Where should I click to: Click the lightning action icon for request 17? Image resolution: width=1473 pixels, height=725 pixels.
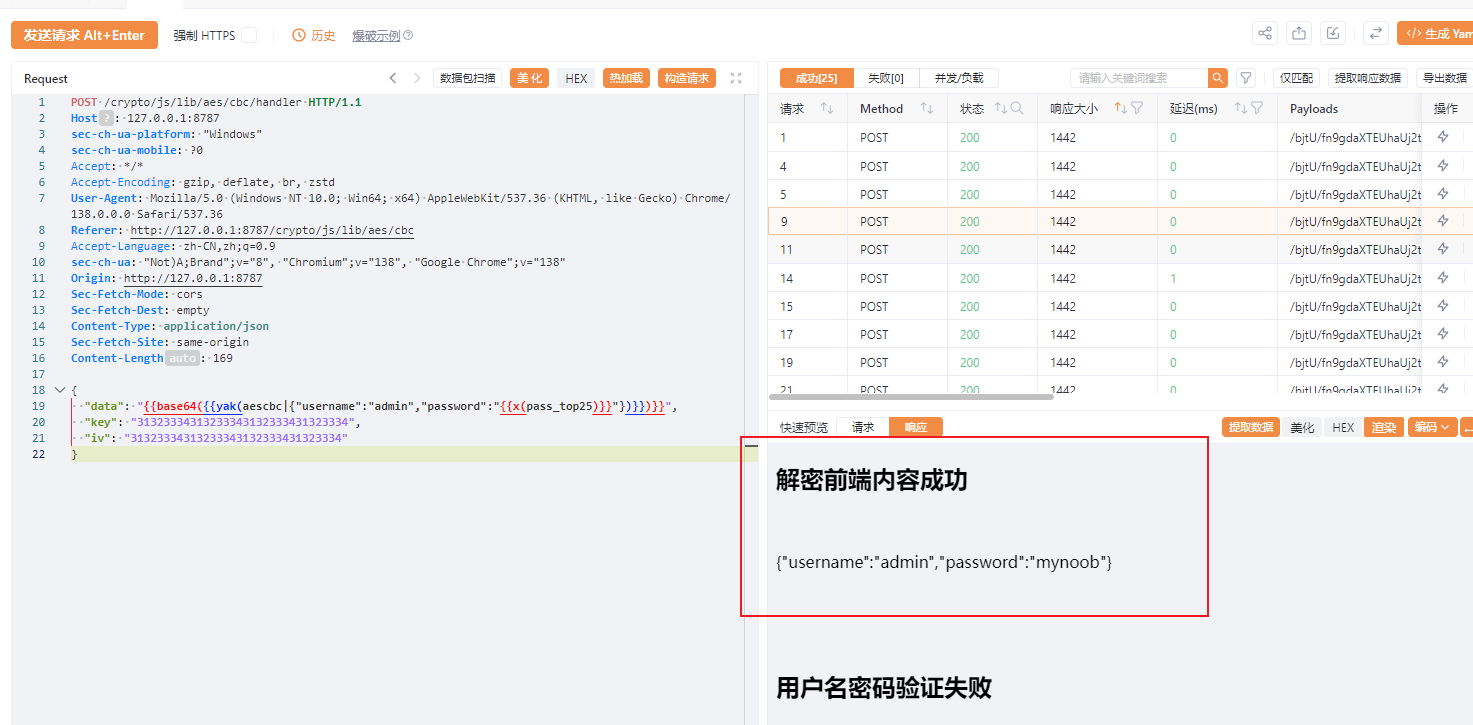point(1443,334)
